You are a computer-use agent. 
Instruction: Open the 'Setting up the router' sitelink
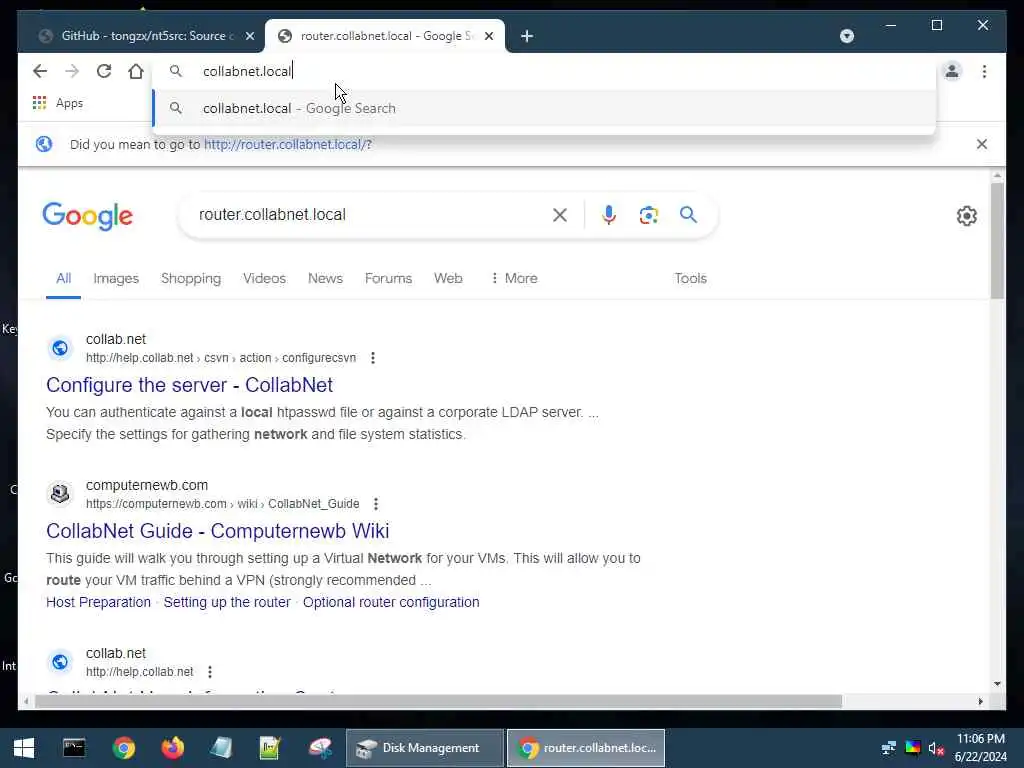click(x=227, y=602)
